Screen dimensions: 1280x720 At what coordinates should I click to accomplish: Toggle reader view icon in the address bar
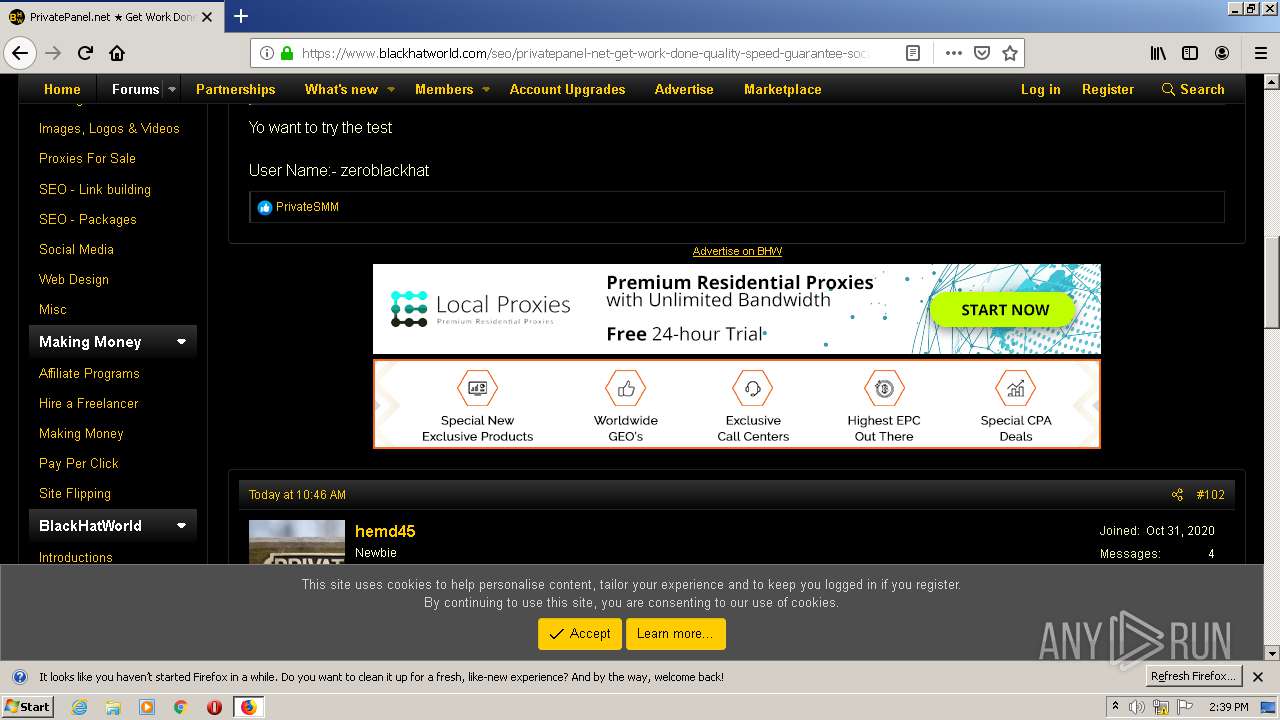913,53
